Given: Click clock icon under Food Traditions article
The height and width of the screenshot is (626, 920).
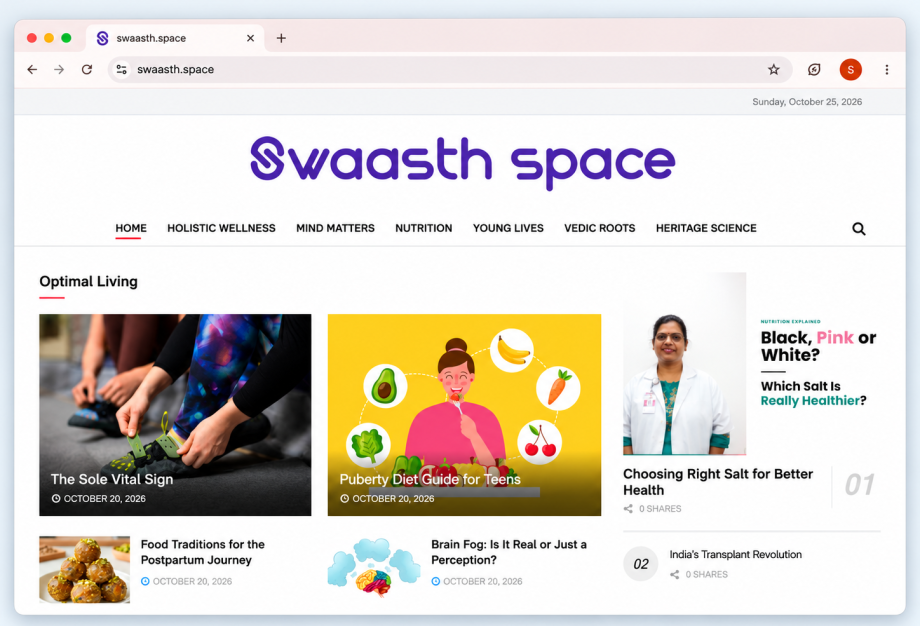Looking at the screenshot, I should (146, 581).
